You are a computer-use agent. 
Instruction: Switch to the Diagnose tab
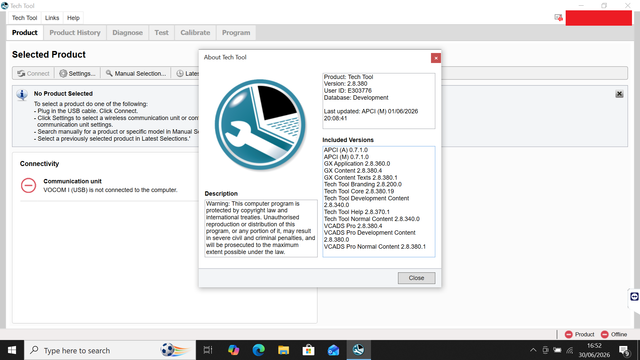coord(127,33)
